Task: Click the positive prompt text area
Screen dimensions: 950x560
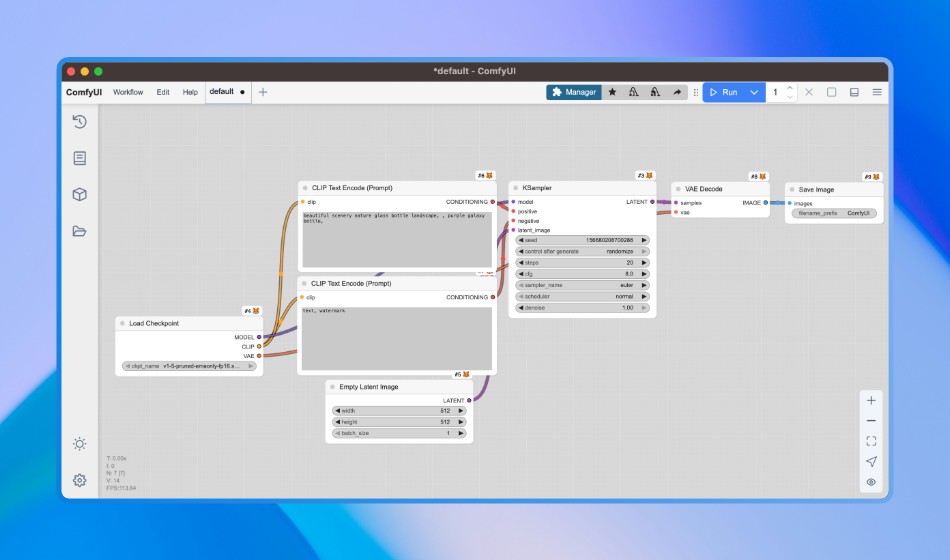Action: coord(397,239)
